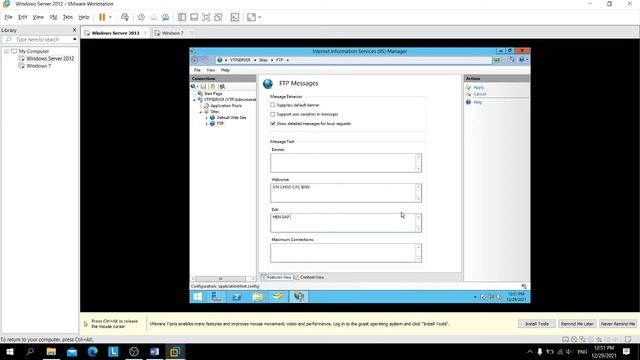Viewport: 640px width, 360px height.
Task: Click the Connections create connection icon
Action: [x=194, y=87]
